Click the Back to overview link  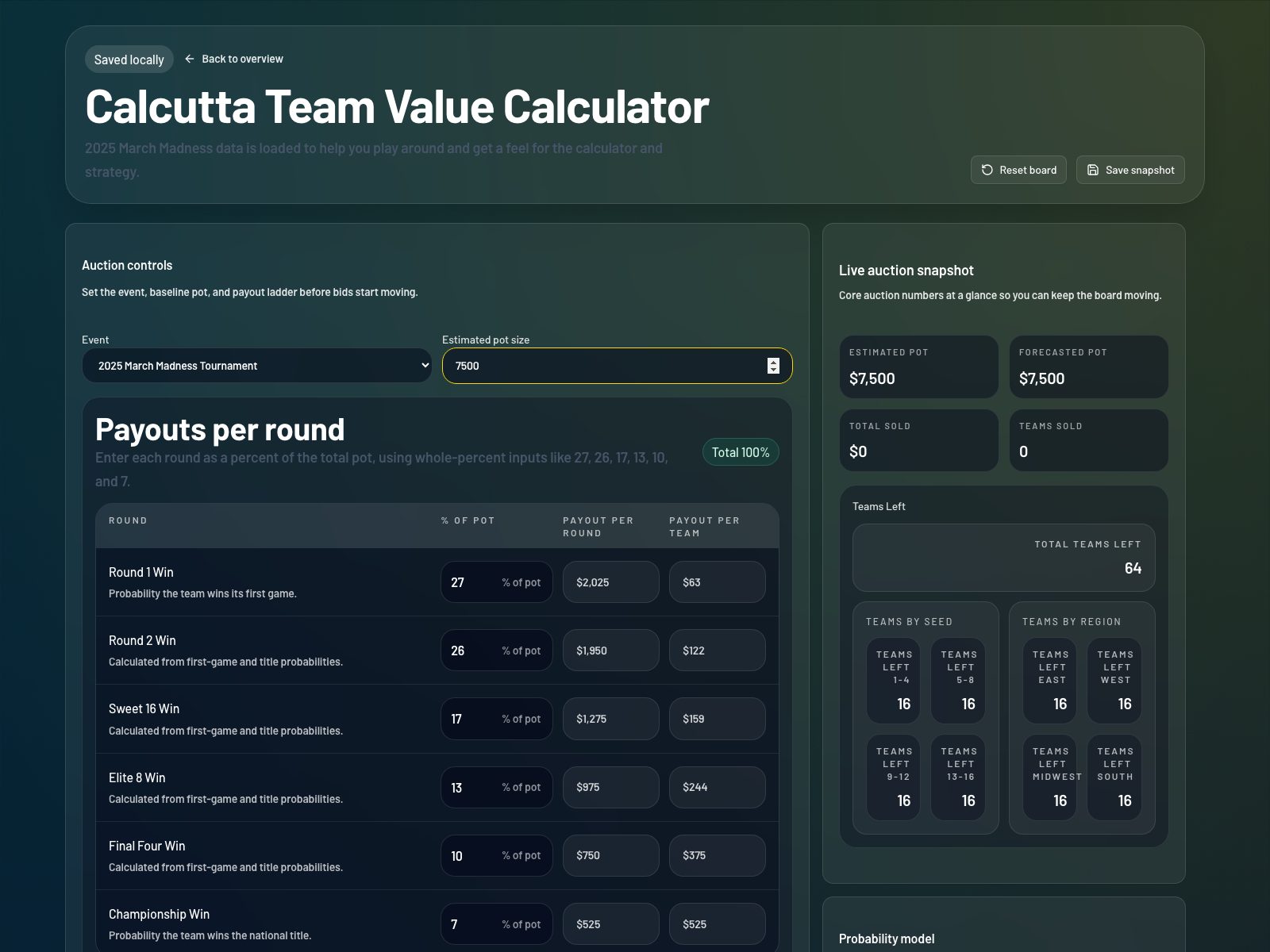tap(242, 59)
